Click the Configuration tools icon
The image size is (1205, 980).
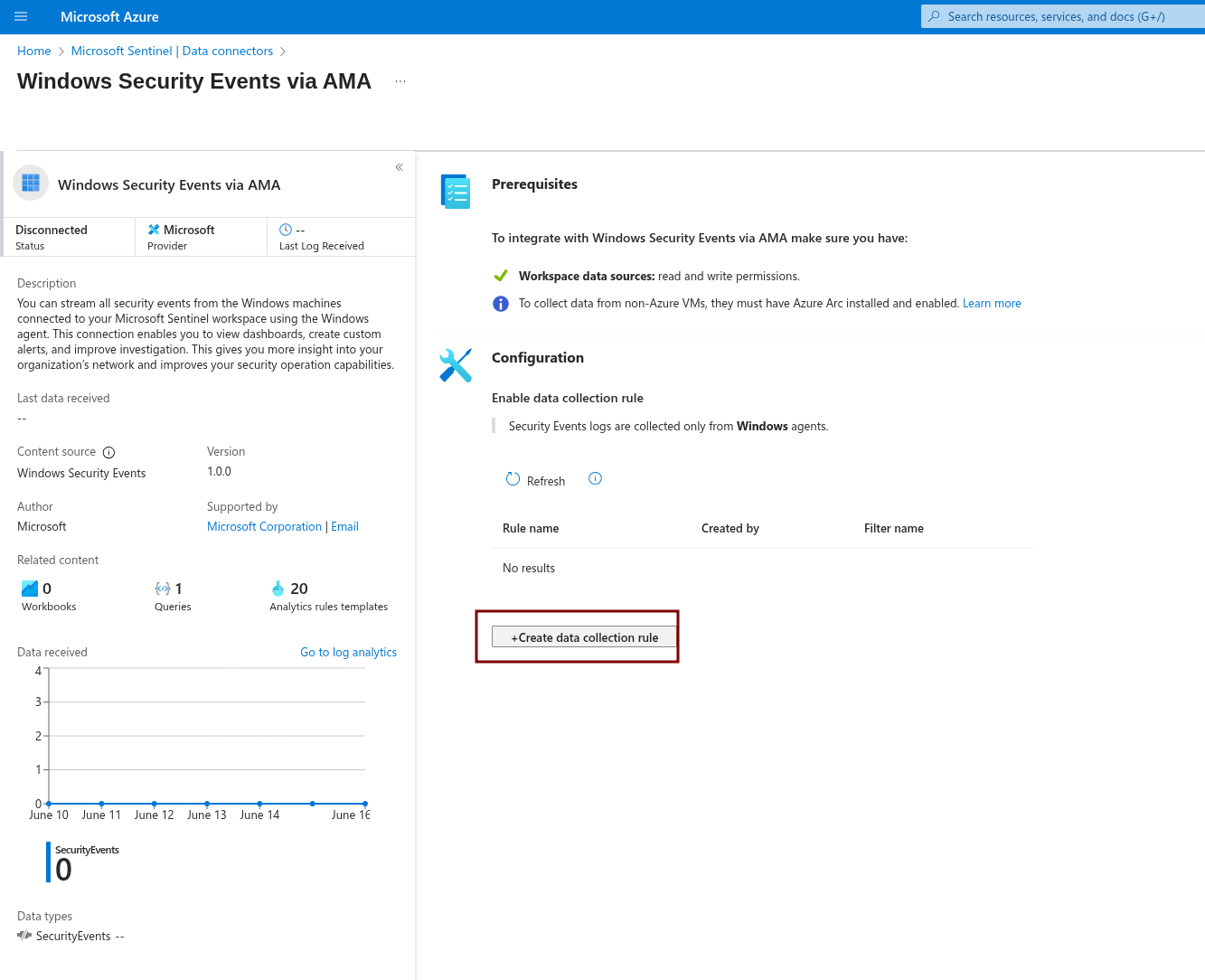(x=456, y=365)
